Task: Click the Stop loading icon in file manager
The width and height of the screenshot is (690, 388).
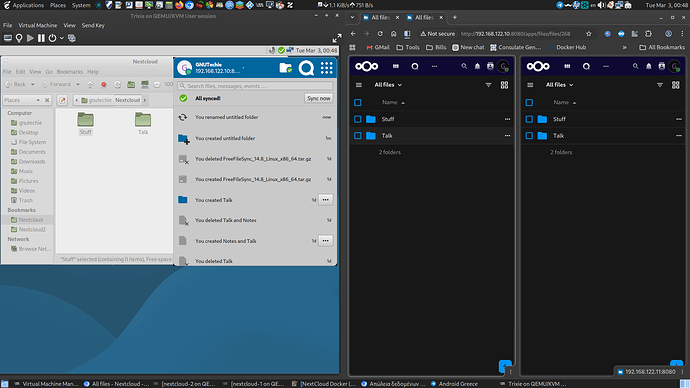Action: pos(104,84)
